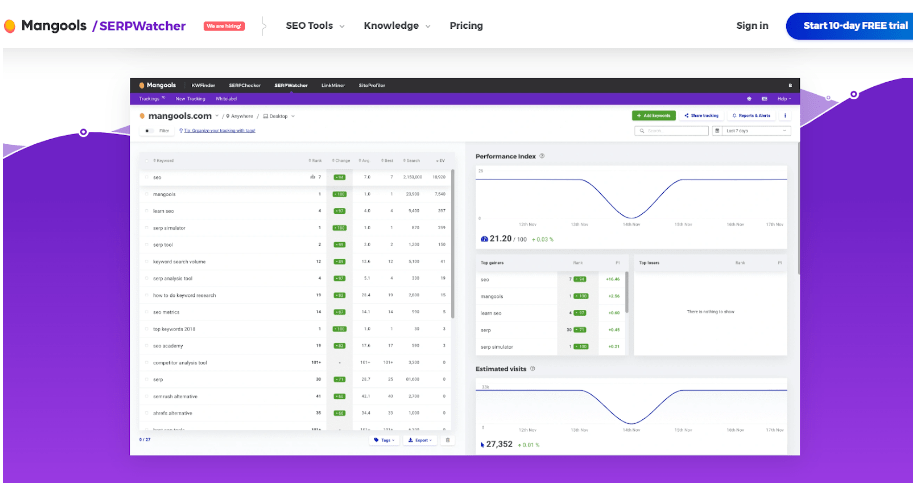Click the green Add keywords button
The height and width of the screenshot is (487, 916).
(x=654, y=116)
